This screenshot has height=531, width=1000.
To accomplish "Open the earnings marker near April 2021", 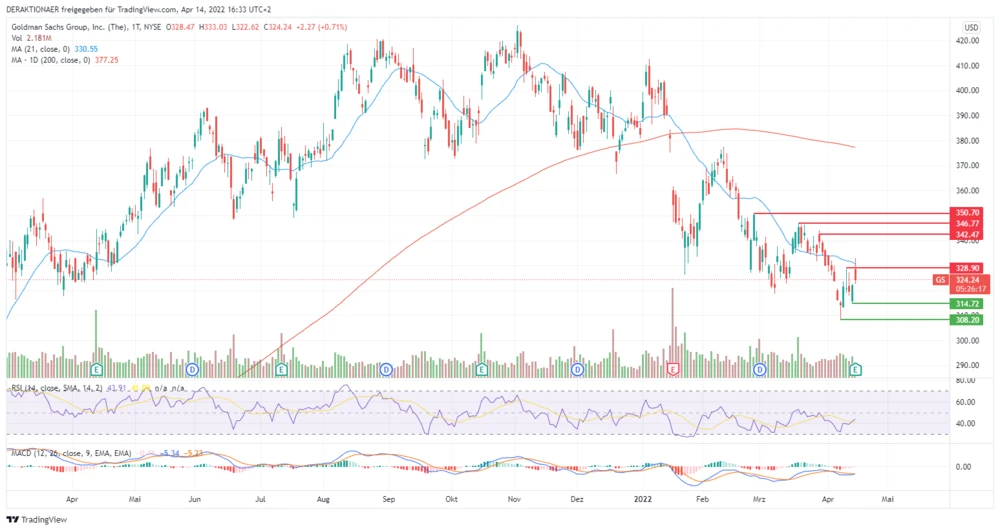I will tap(97, 369).
